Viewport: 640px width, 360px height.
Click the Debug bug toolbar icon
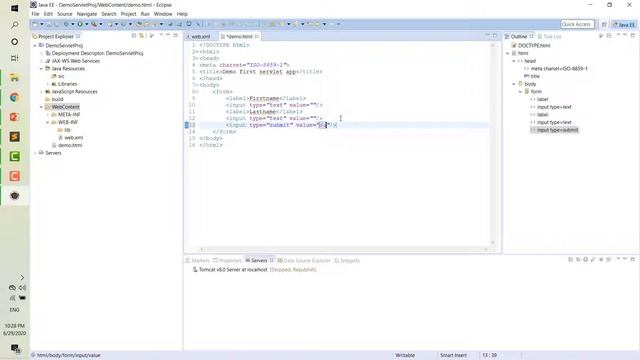coord(66,24)
